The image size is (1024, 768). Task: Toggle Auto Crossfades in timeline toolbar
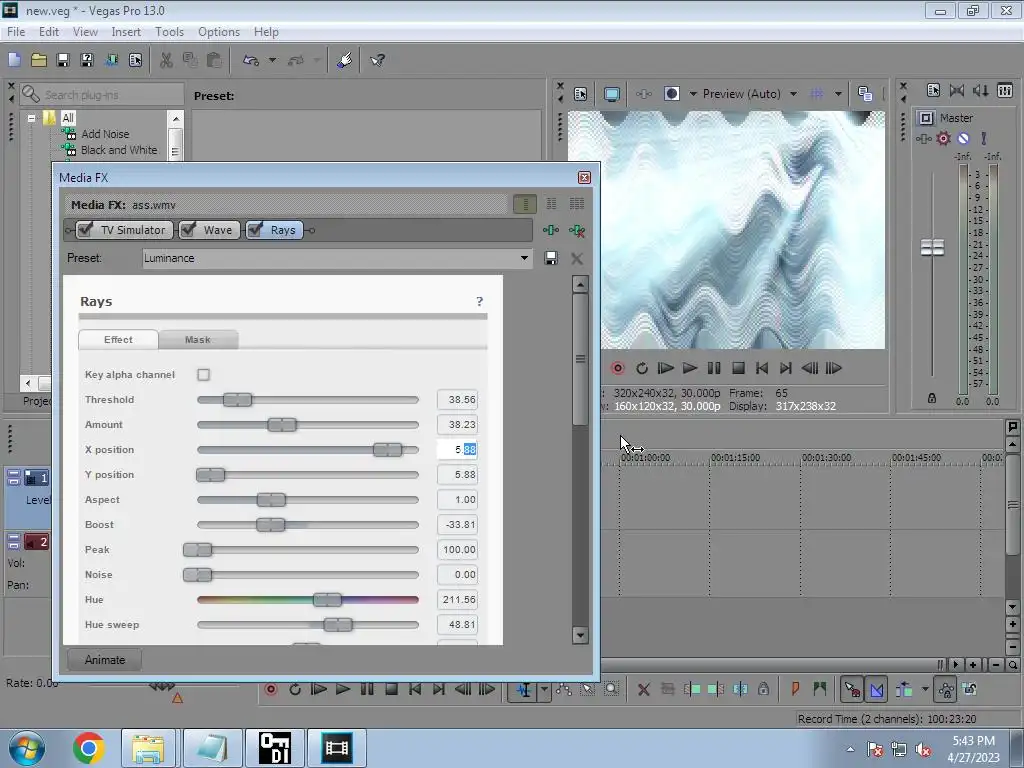(877, 690)
